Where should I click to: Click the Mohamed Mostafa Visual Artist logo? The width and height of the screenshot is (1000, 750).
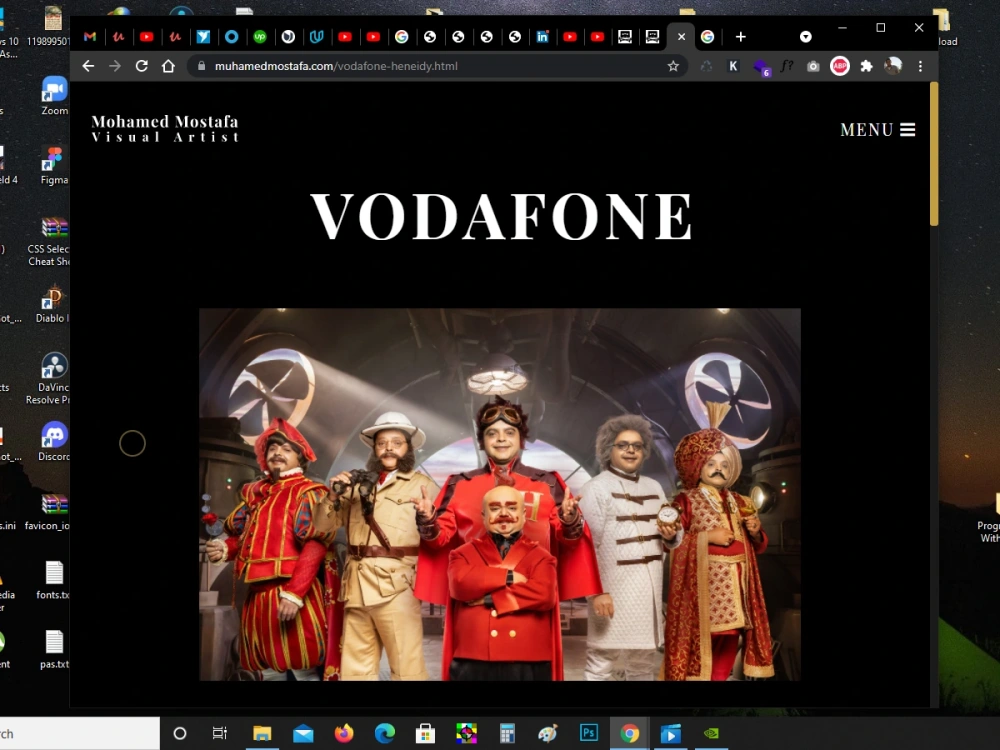pos(165,128)
